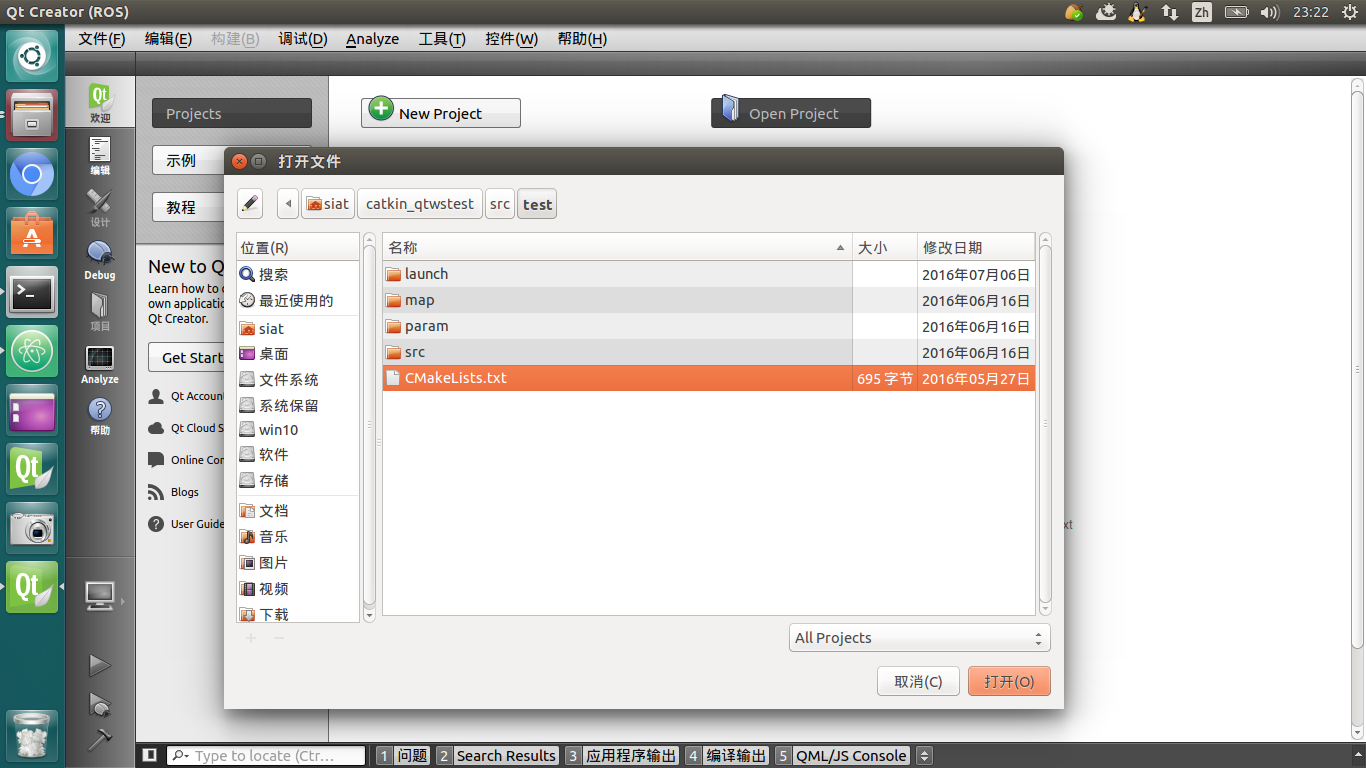Click the src path breadcrumb button

pyautogui.click(x=500, y=204)
